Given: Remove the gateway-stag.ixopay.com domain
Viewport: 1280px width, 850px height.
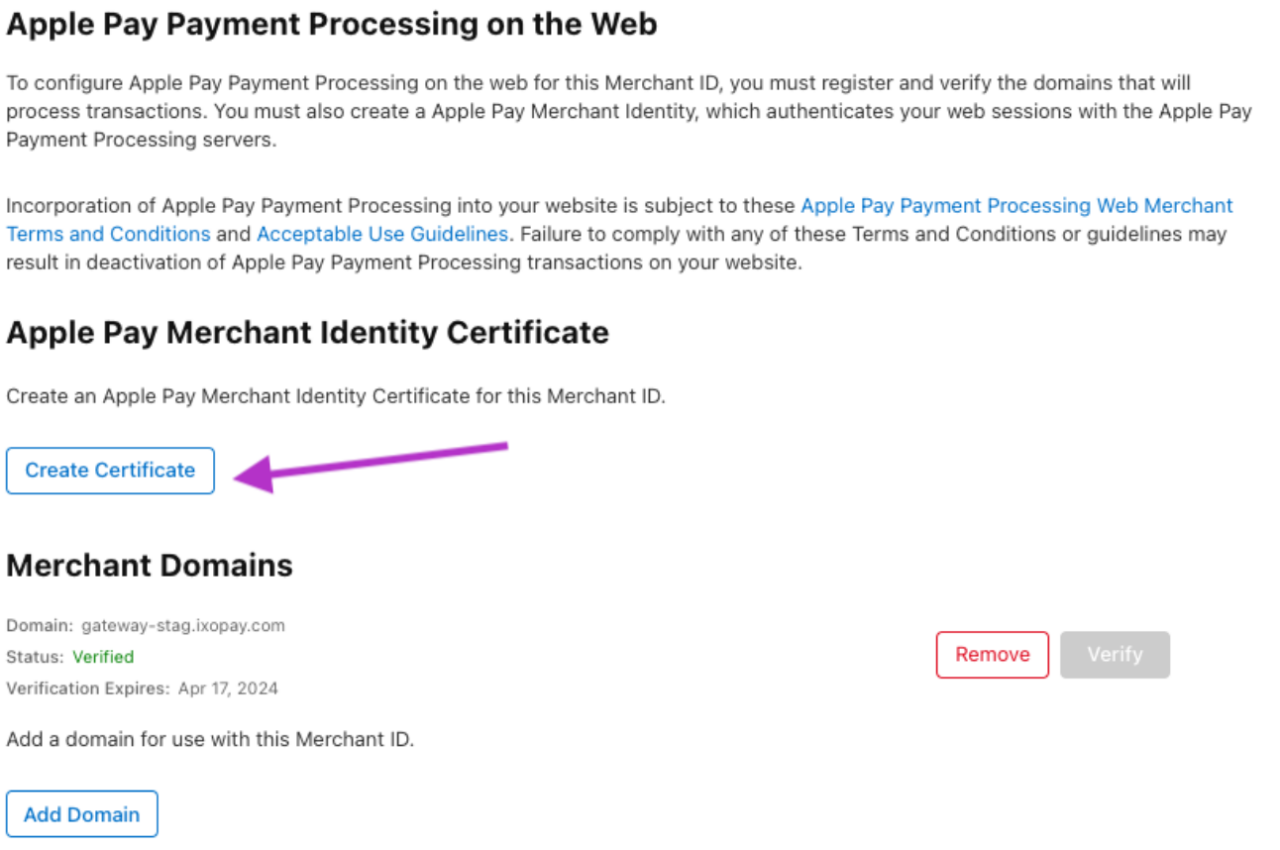Looking at the screenshot, I should click(992, 655).
